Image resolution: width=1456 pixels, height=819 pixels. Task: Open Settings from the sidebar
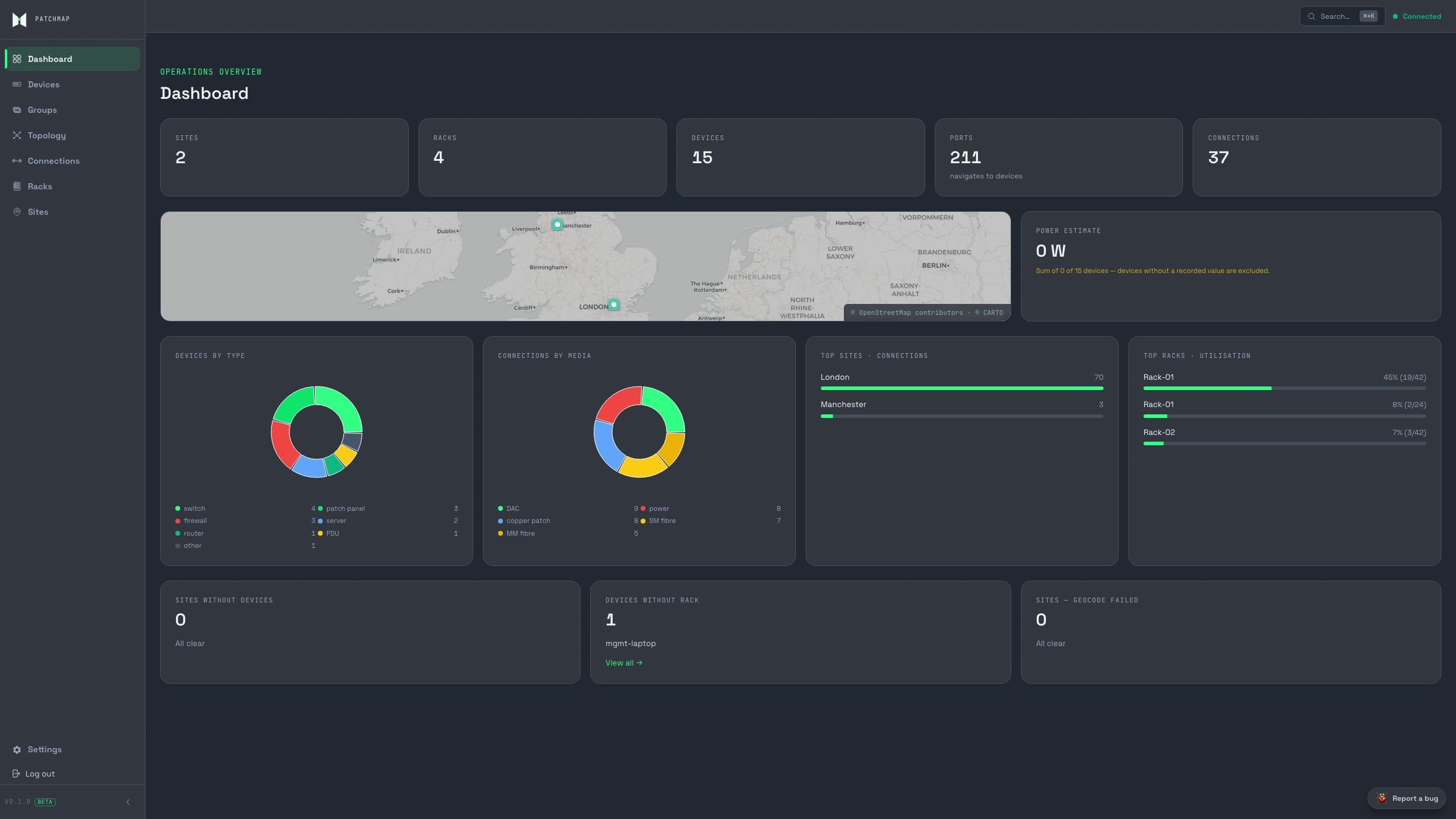(x=72, y=750)
